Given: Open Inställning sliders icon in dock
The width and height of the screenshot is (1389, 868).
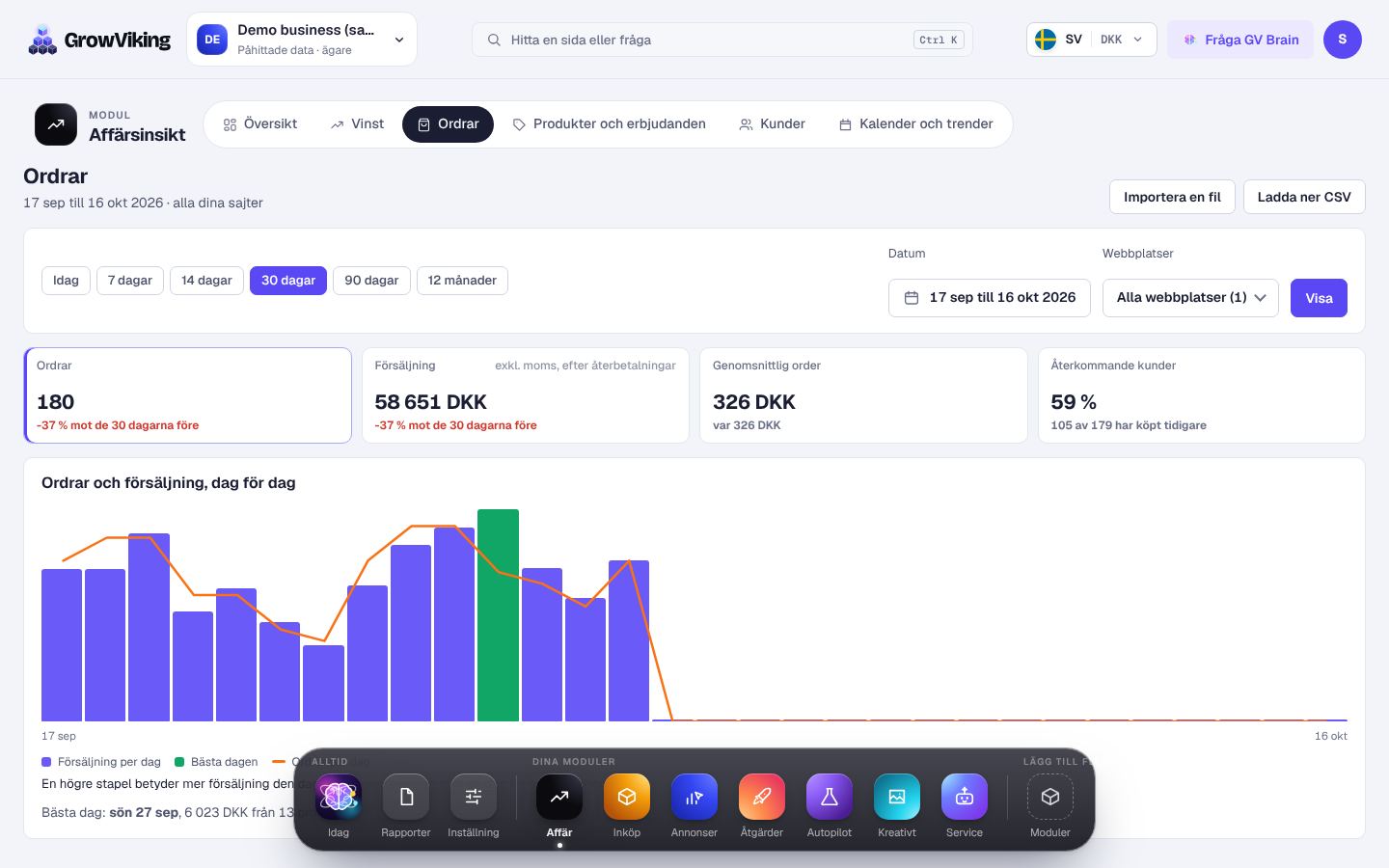Looking at the screenshot, I should coord(474,797).
